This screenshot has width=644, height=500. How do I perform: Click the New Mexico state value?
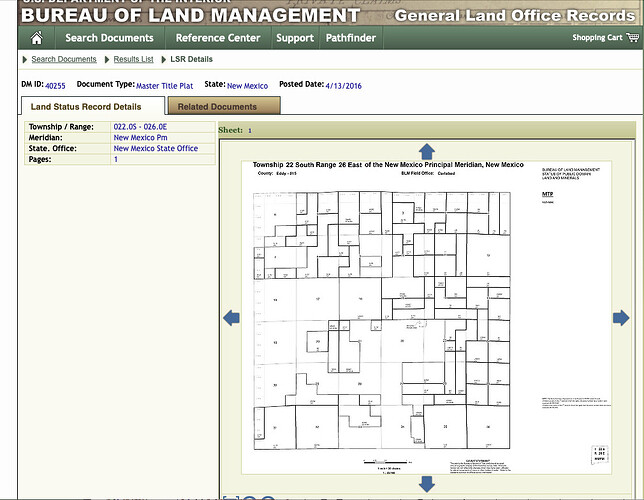247,86
